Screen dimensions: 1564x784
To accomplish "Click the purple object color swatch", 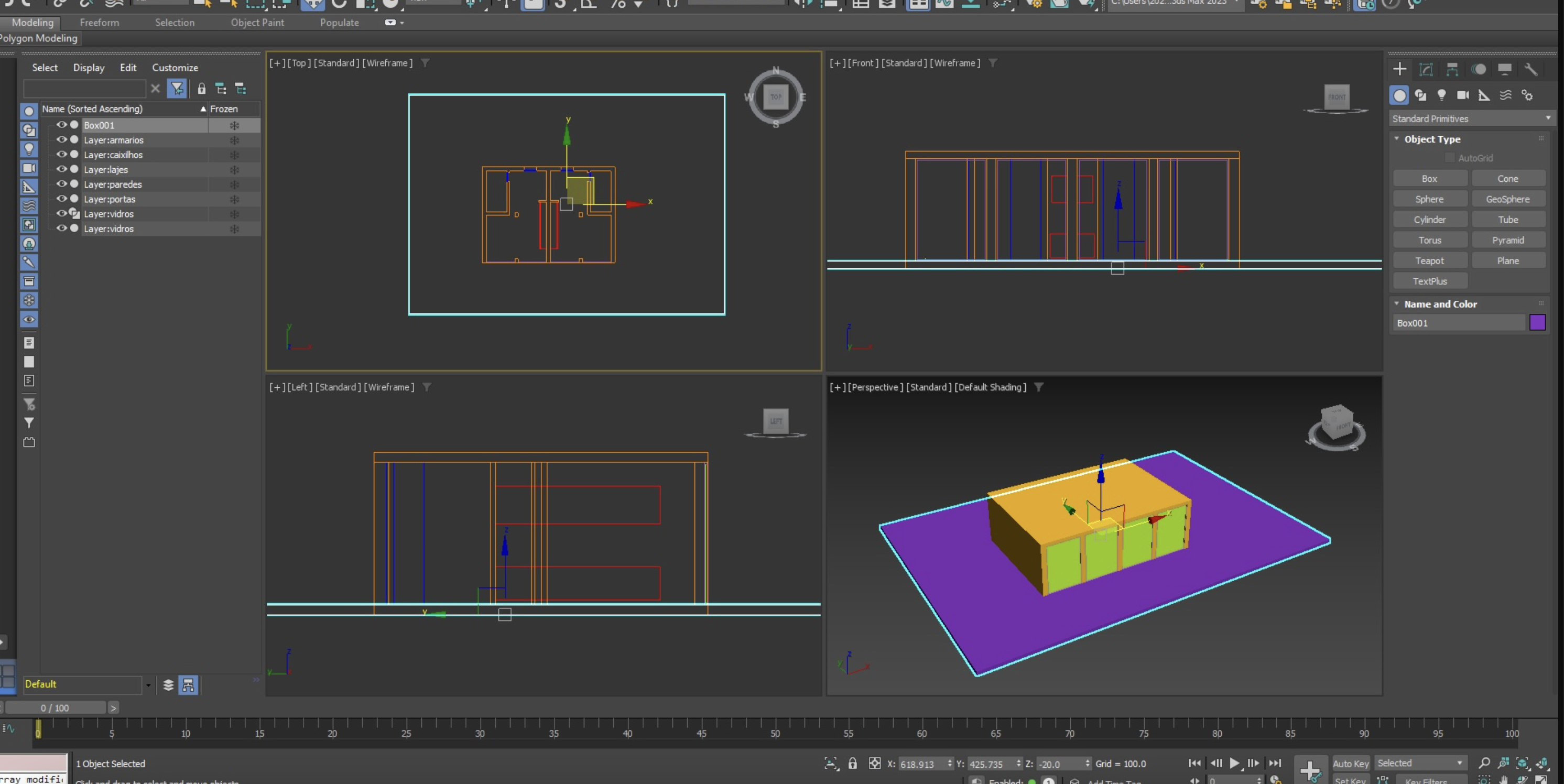I will click(x=1537, y=322).
